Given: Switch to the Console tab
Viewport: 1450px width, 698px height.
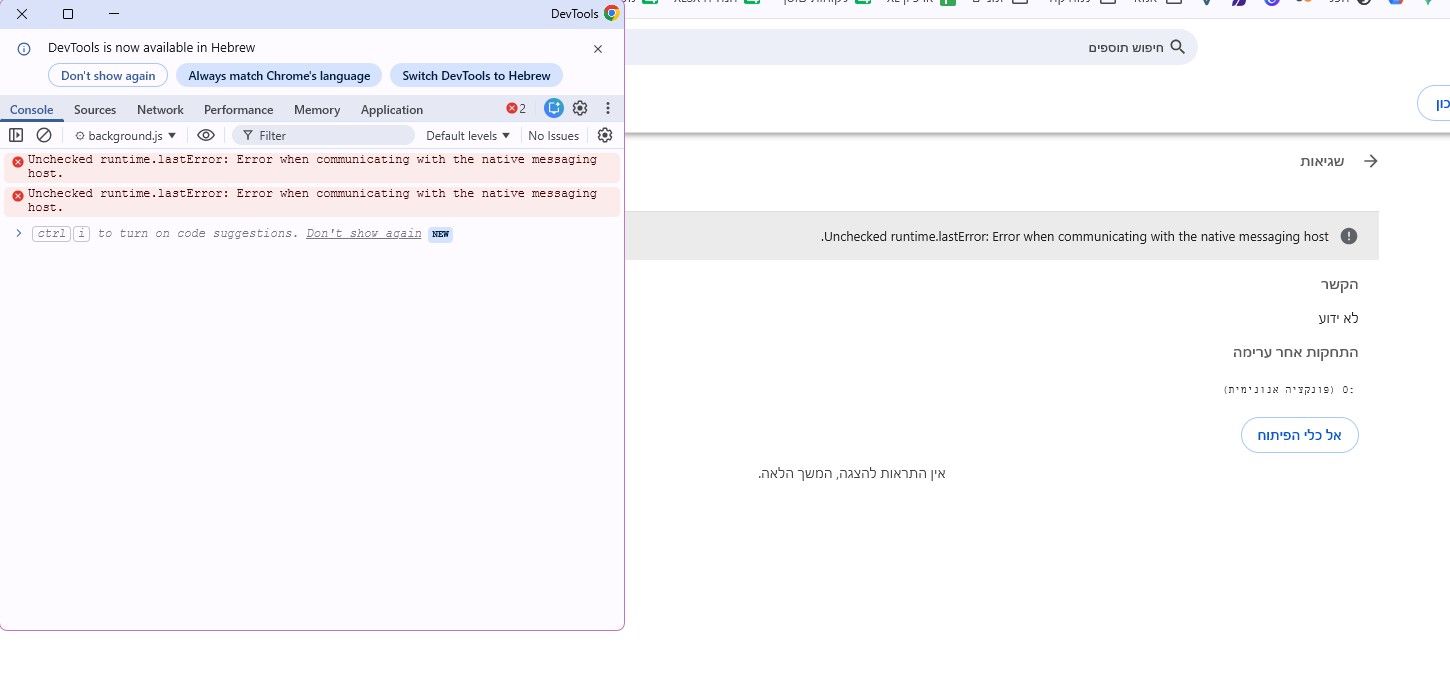Looking at the screenshot, I should pos(32,110).
